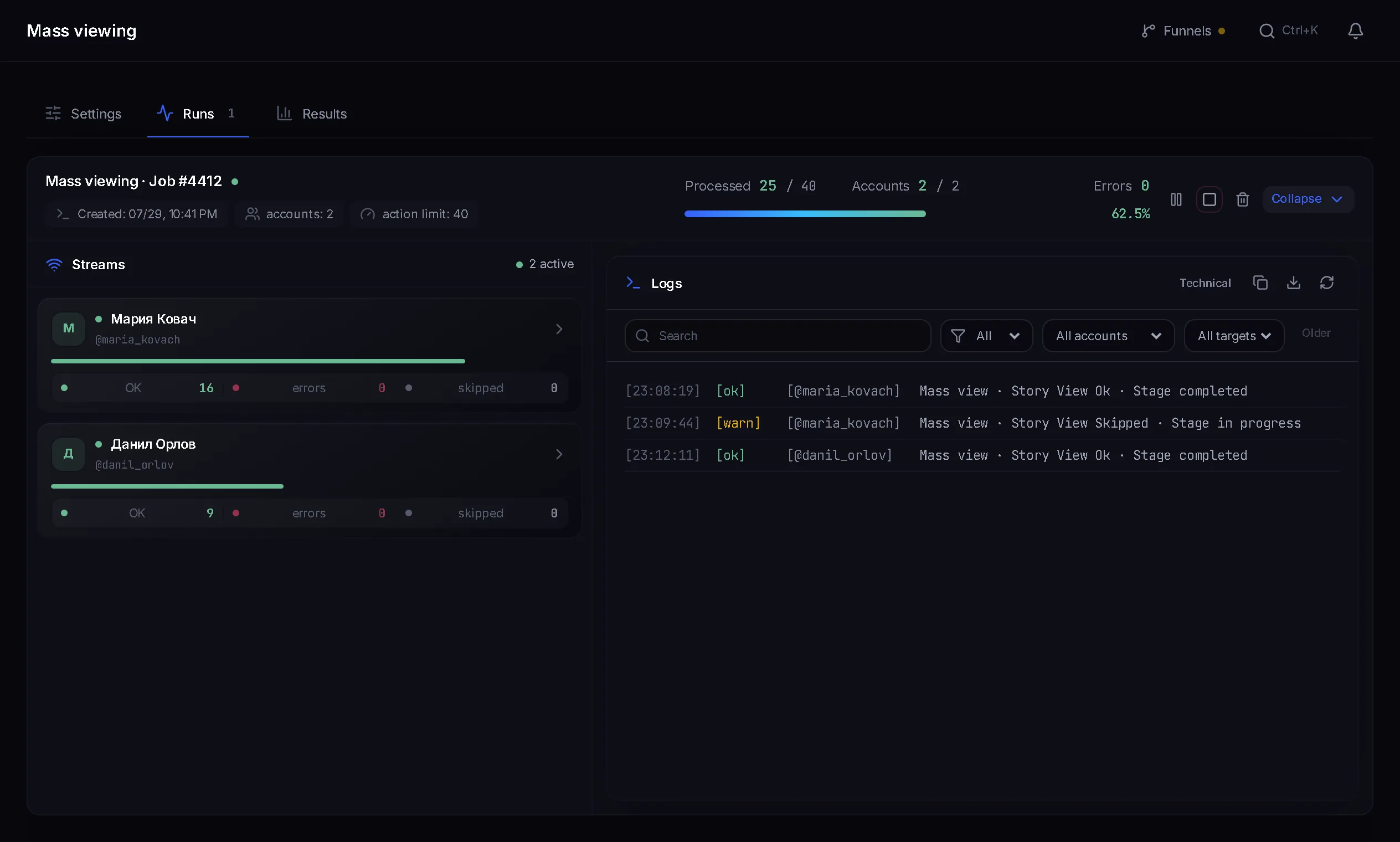Toggle Technical log mode
The image size is (1400, 842).
pyautogui.click(x=1205, y=283)
